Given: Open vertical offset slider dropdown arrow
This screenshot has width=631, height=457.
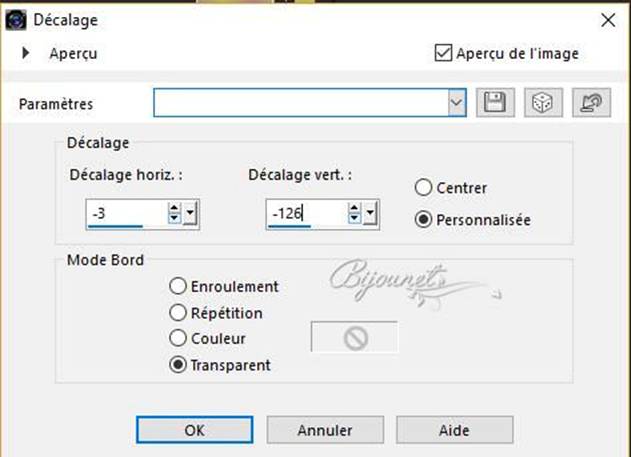Looking at the screenshot, I should point(370,213).
